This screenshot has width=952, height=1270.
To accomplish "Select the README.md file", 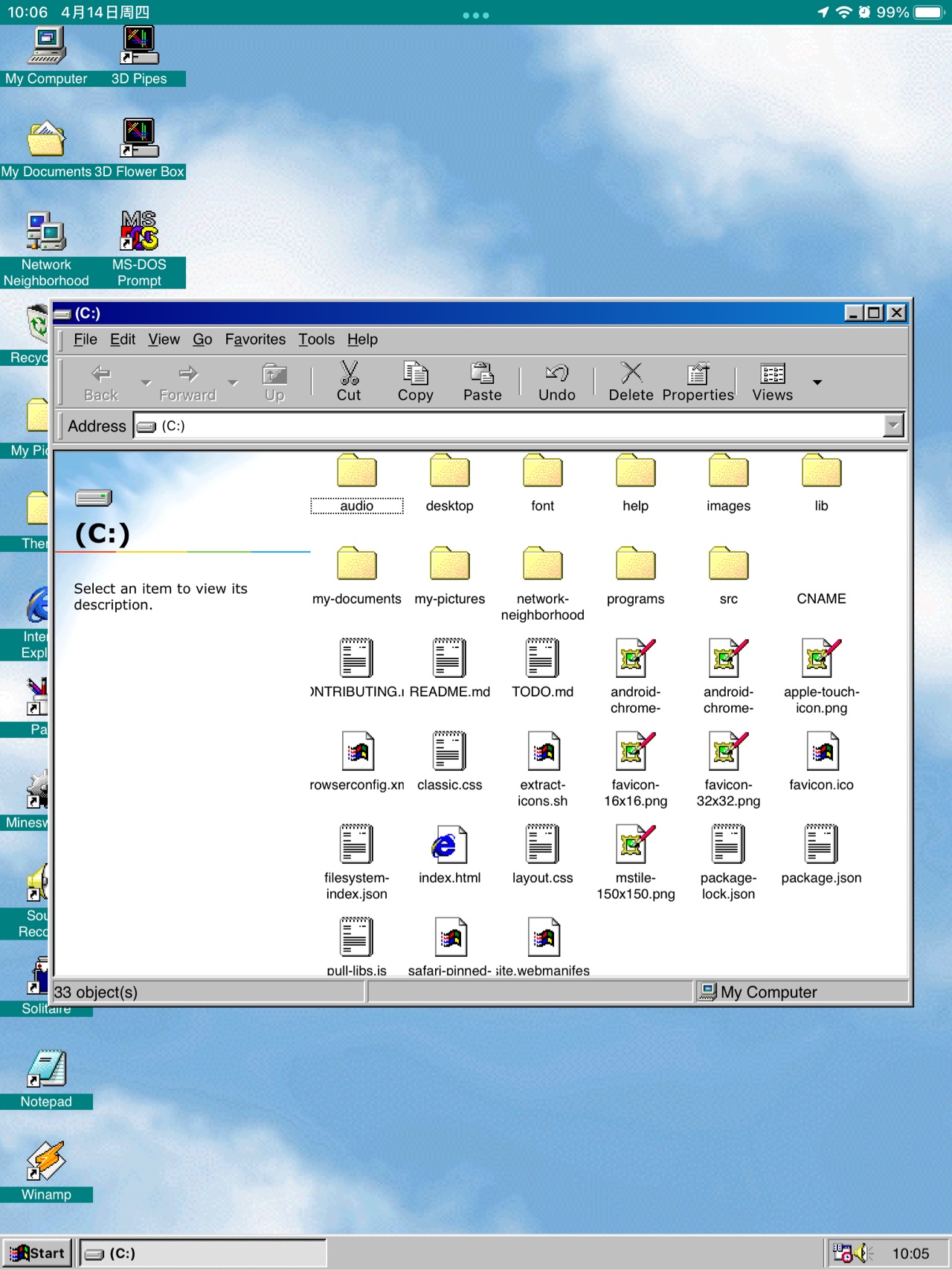I will point(450,670).
